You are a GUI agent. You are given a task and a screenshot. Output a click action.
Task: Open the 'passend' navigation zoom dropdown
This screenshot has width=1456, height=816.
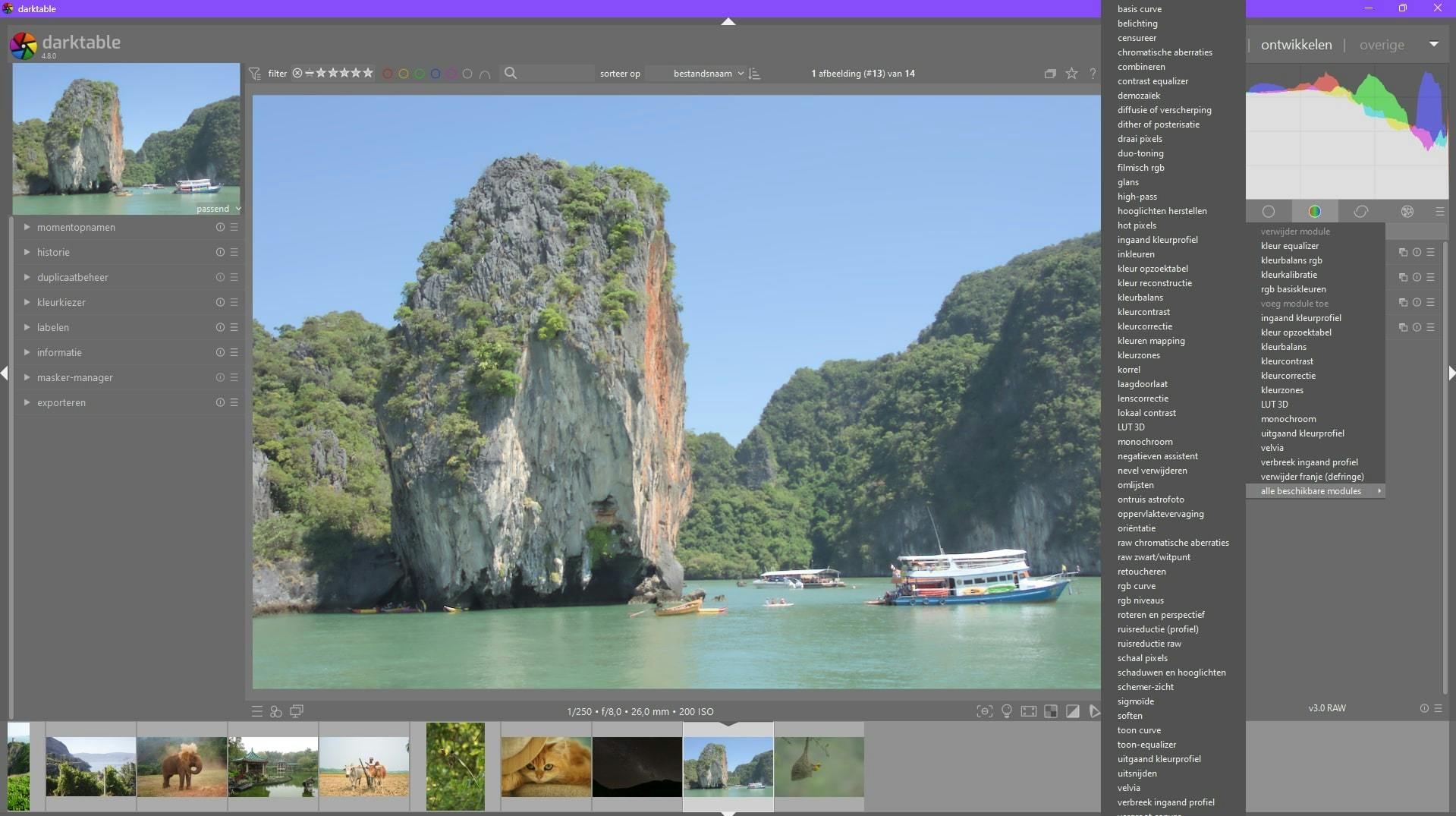tap(219, 209)
